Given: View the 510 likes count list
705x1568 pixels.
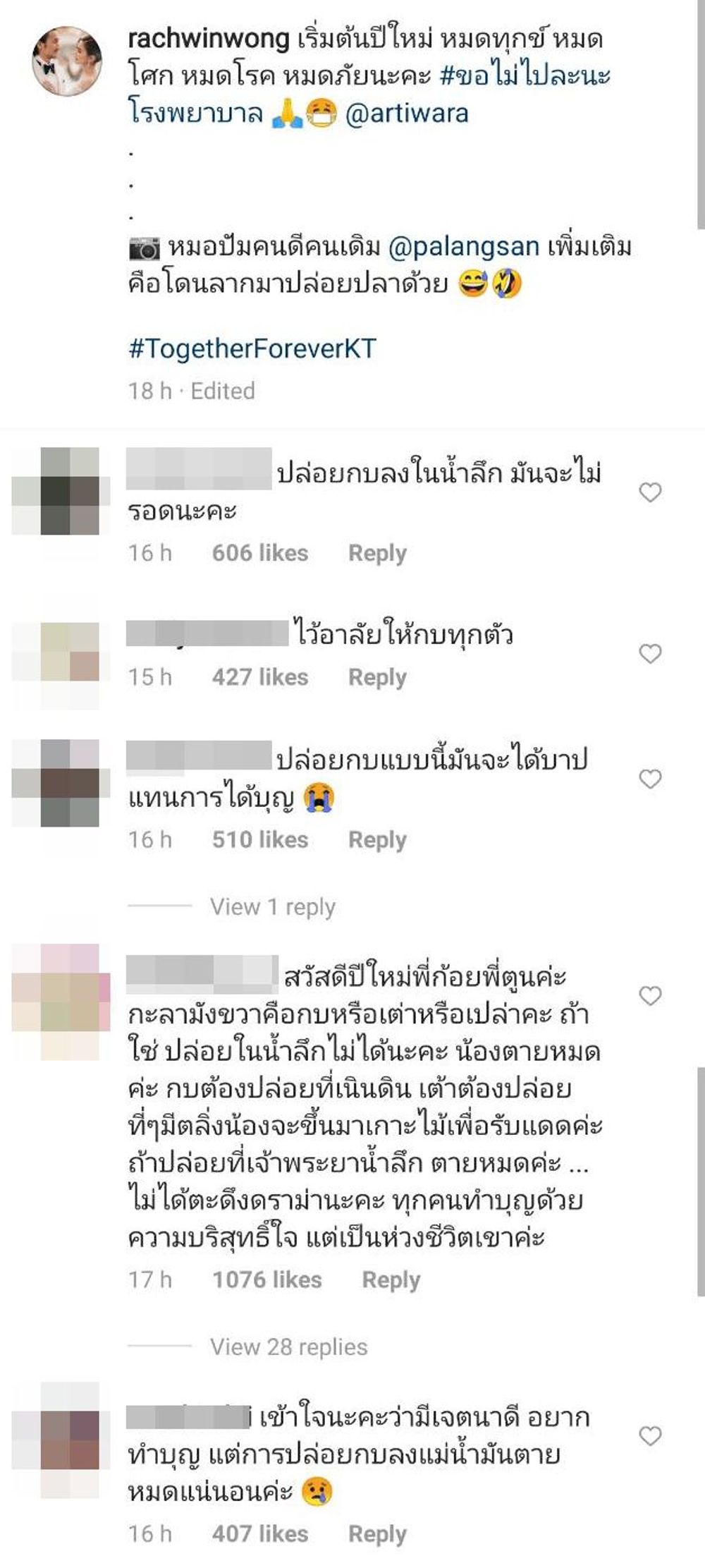Looking at the screenshot, I should click(260, 839).
